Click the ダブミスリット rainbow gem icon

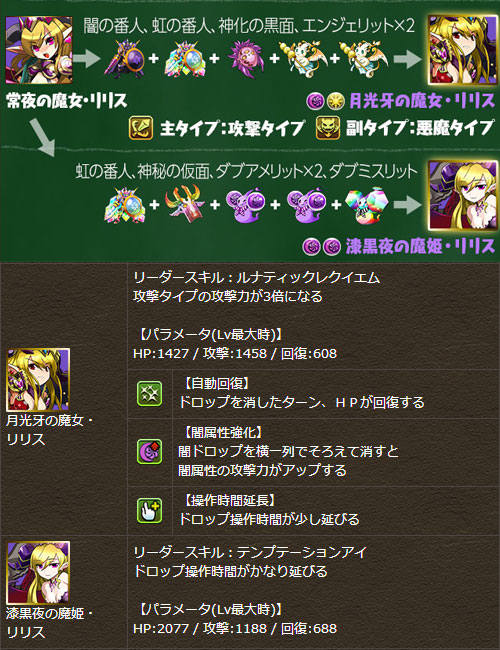(x=365, y=205)
